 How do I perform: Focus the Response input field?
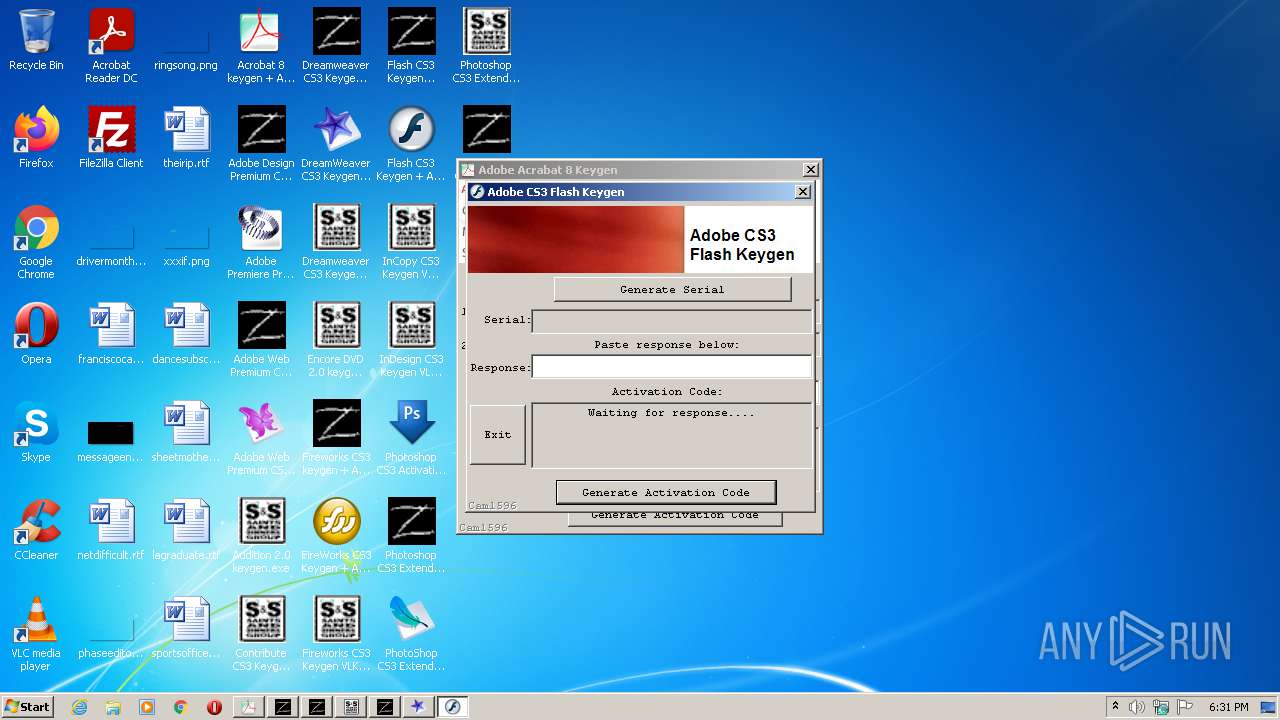coord(672,367)
